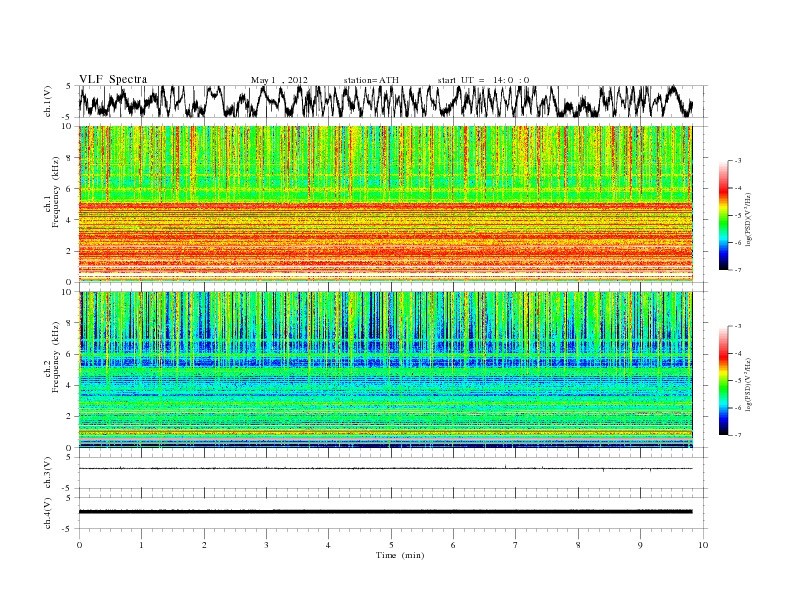Image resolution: width=792 pixels, height=612 pixels.
Task: Click the '-7' tick on lower color bar
Action: pyautogui.click(x=738, y=435)
